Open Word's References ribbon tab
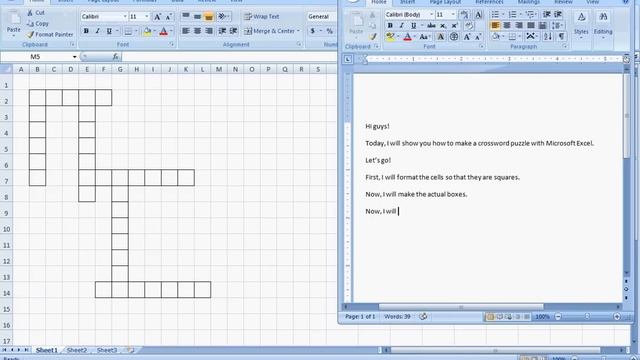 pyautogui.click(x=489, y=2)
